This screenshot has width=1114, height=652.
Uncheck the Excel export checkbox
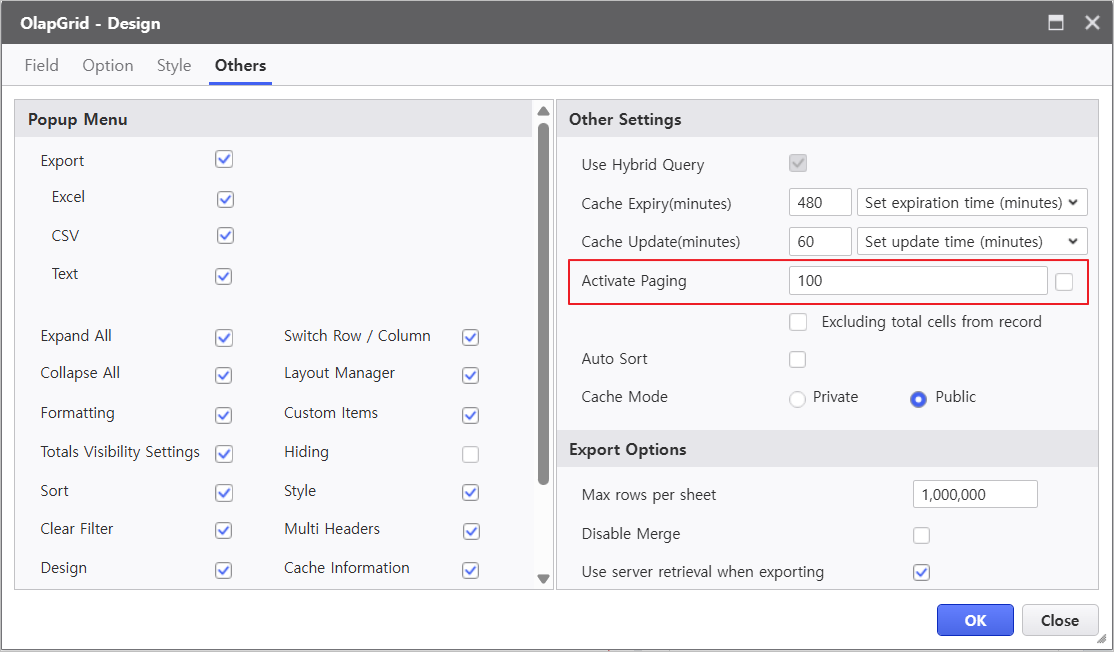coord(225,199)
